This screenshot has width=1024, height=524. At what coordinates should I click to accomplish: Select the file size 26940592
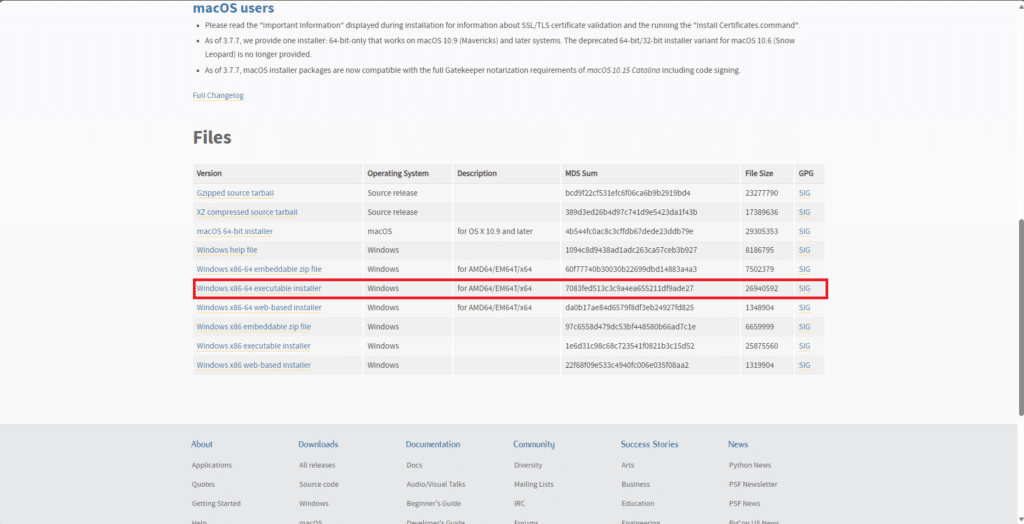[761, 288]
